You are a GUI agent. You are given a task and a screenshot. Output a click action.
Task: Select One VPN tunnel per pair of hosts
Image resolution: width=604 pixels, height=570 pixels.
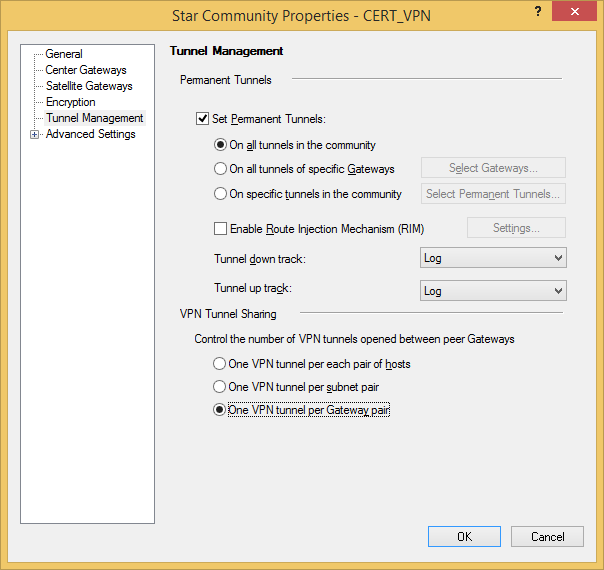point(219,364)
